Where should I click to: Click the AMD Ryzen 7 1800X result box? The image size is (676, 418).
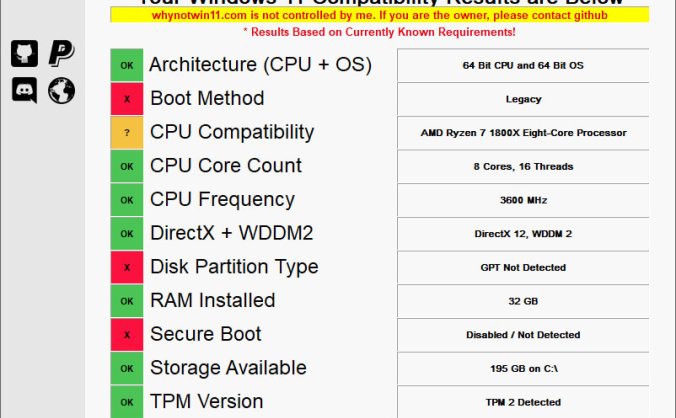(x=523, y=133)
